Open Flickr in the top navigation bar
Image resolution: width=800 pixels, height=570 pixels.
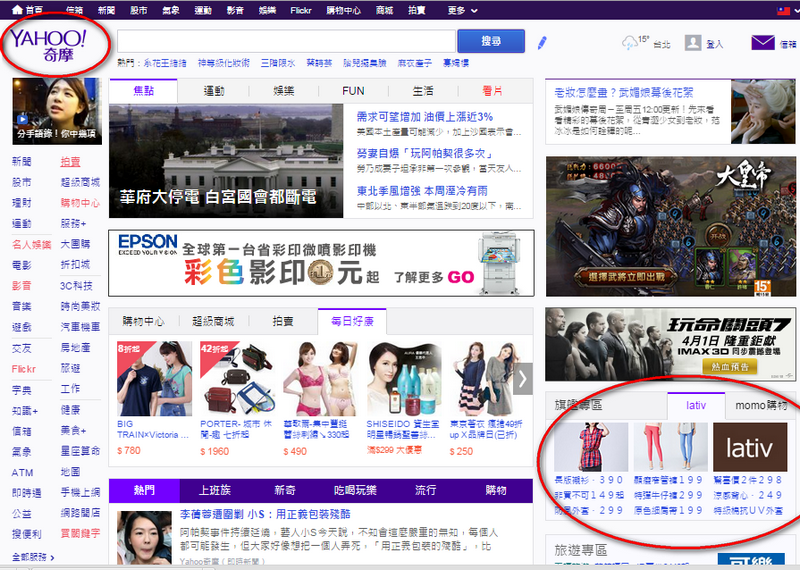(301, 10)
